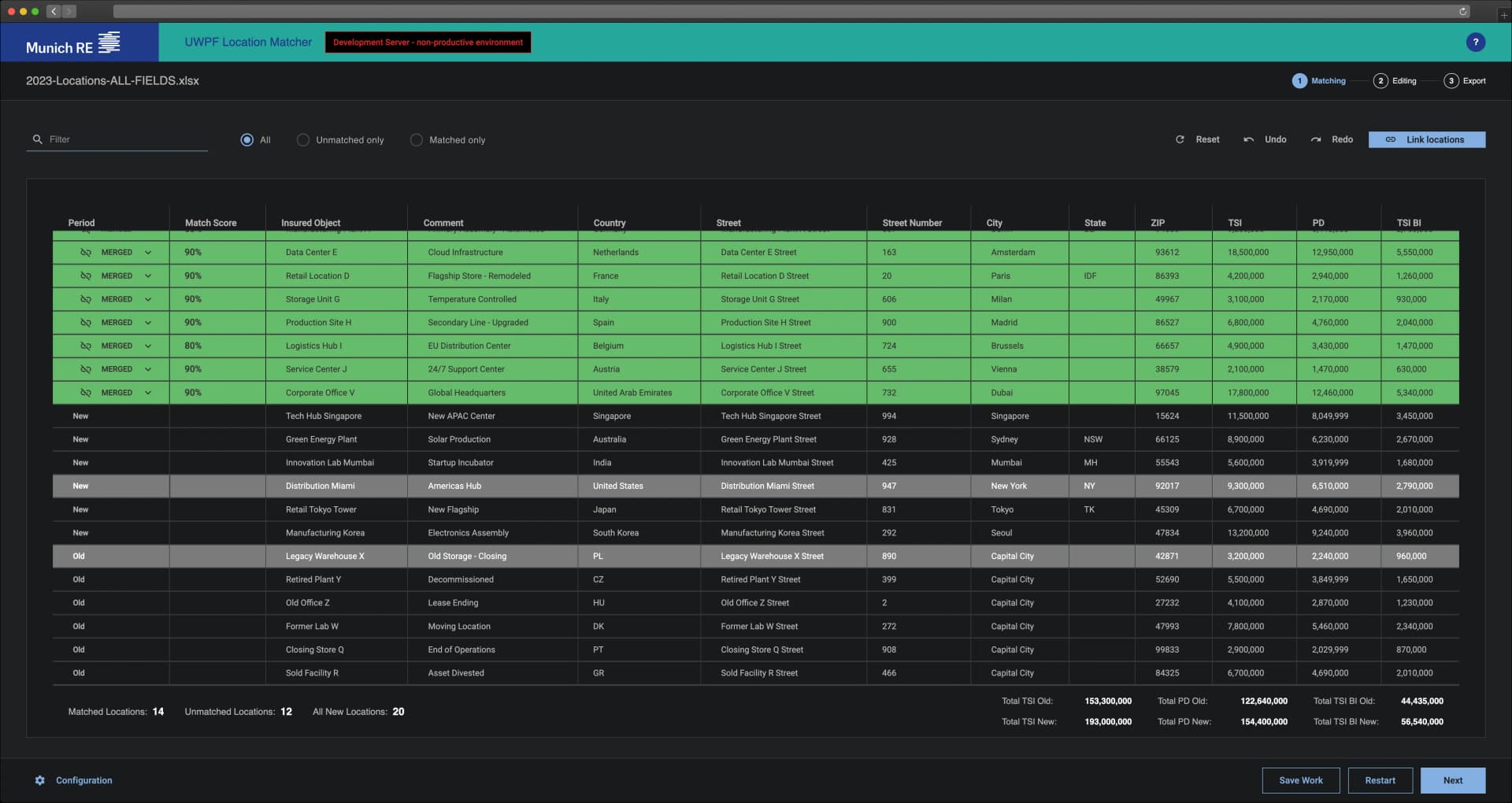
Task: Expand merged row Retail Location D chevron
Action: (147, 276)
